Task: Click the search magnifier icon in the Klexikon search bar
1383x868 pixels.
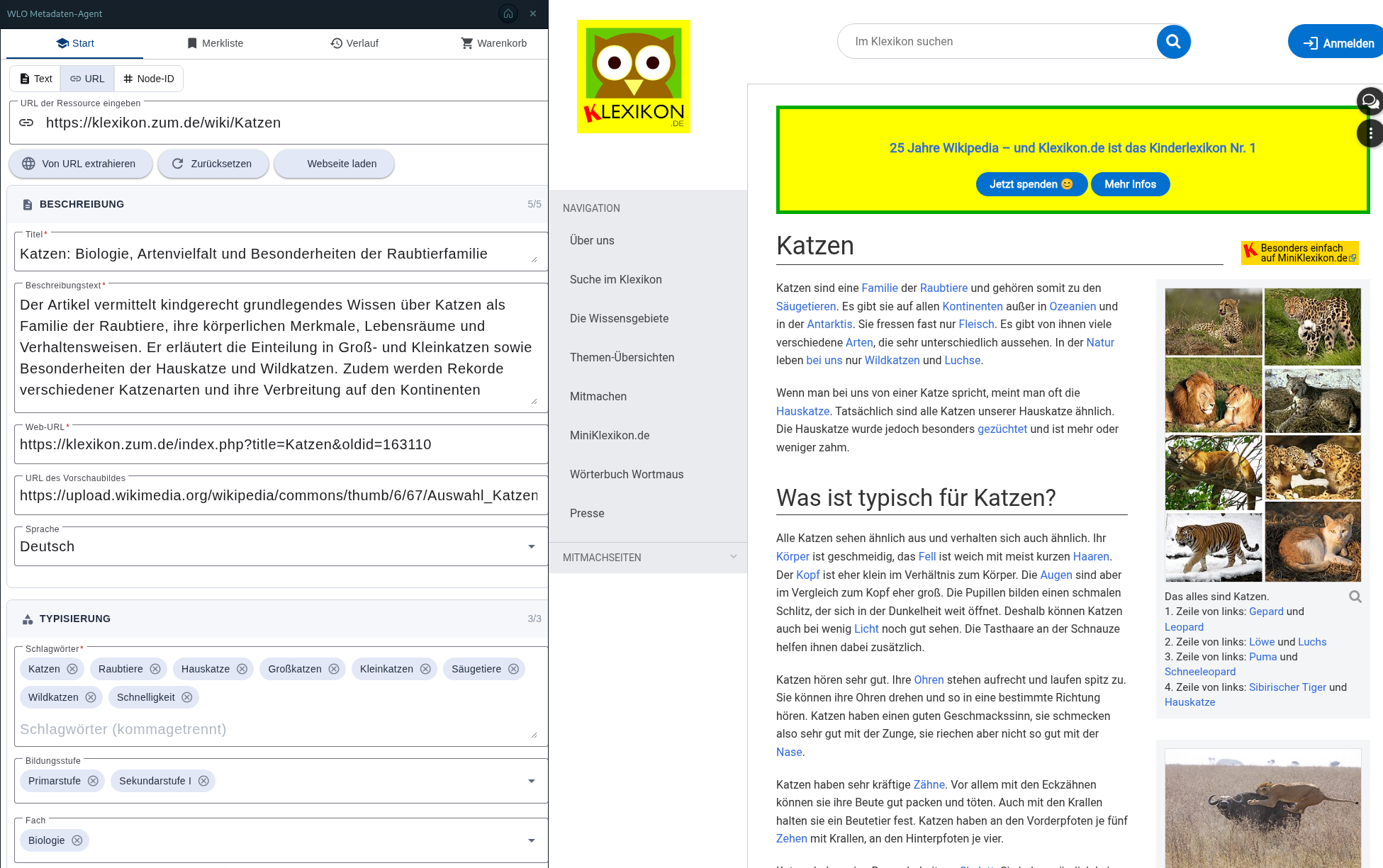Action: pos(1173,41)
